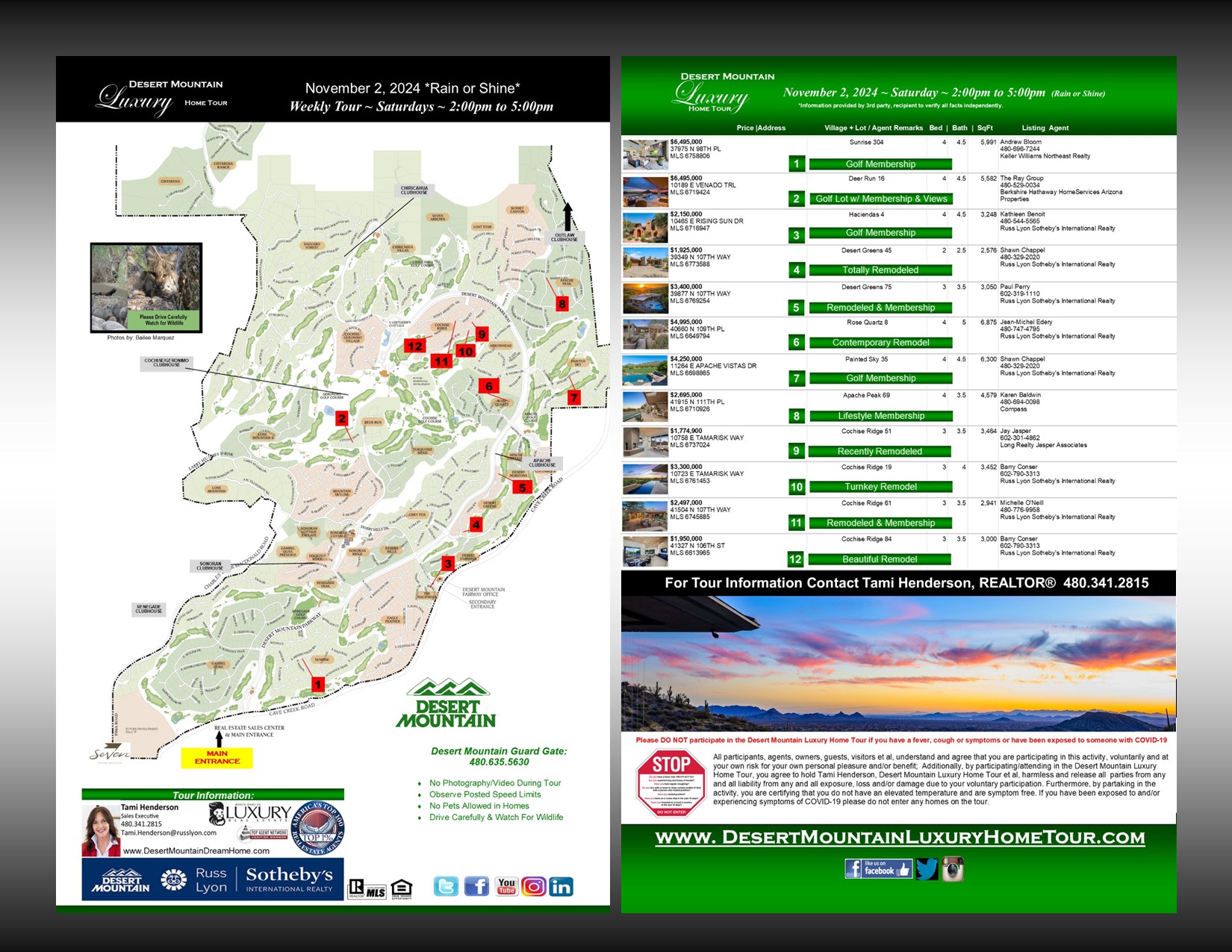Select red map marker number 8
1232x952 pixels.
click(x=562, y=304)
